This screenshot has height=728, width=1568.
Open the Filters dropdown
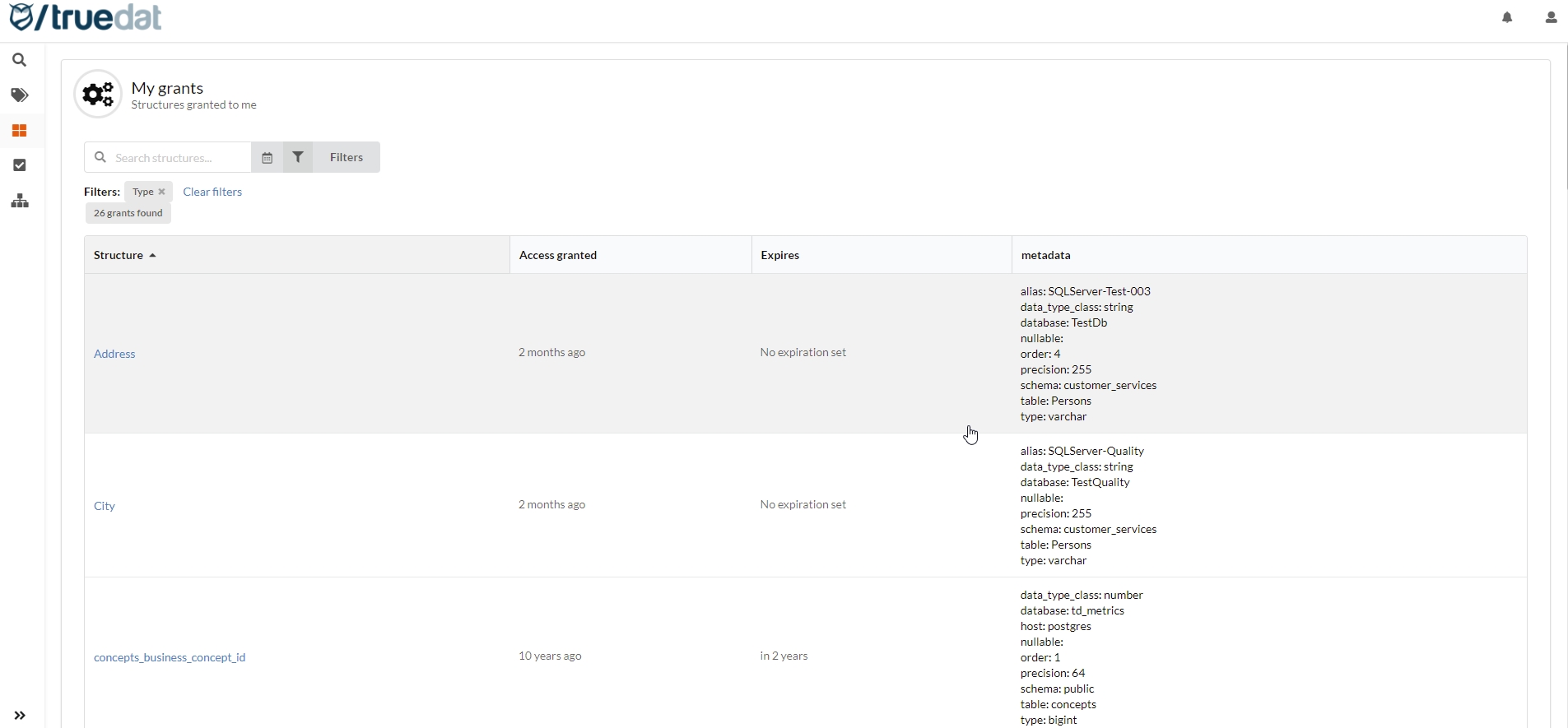pos(333,158)
